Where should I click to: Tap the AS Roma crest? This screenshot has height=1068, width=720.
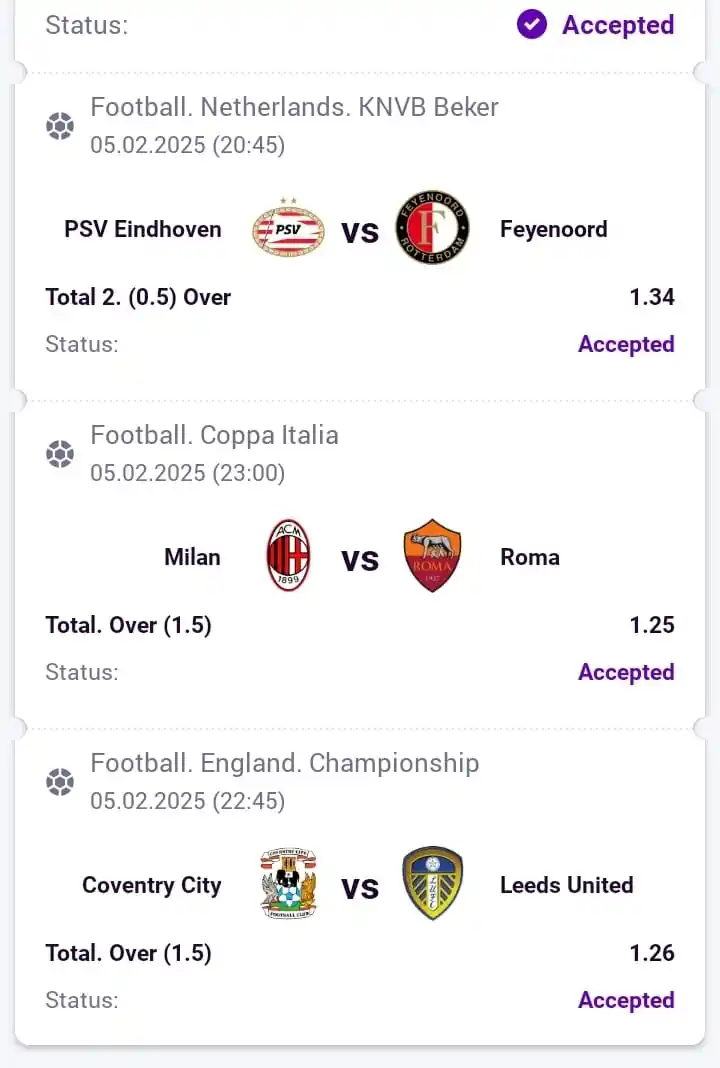click(432, 556)
